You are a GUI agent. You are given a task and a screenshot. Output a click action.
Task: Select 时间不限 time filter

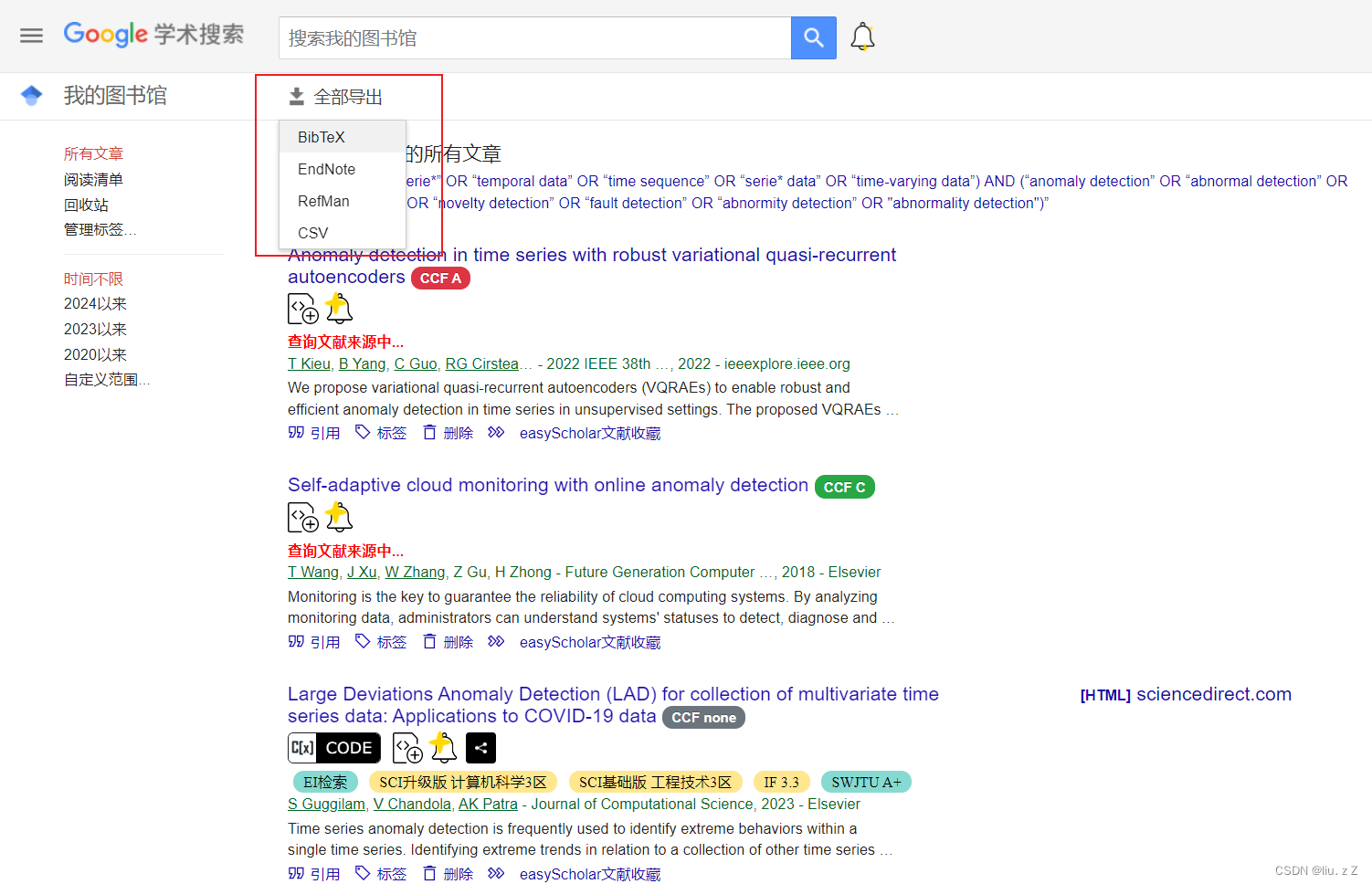tap(93, 279)
